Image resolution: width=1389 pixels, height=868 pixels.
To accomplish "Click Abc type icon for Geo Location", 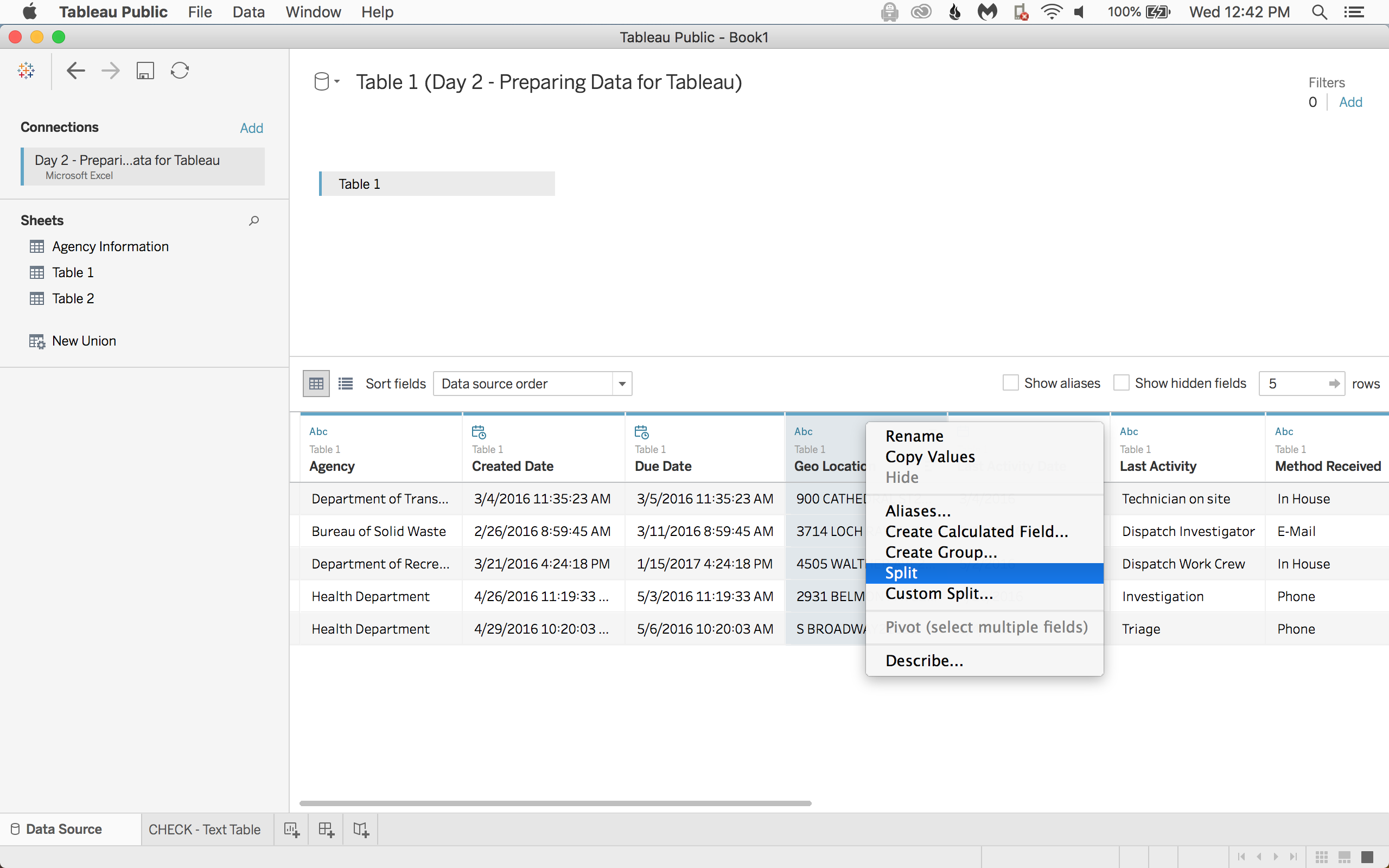I will pyautogui.click(x=804, y=431).
